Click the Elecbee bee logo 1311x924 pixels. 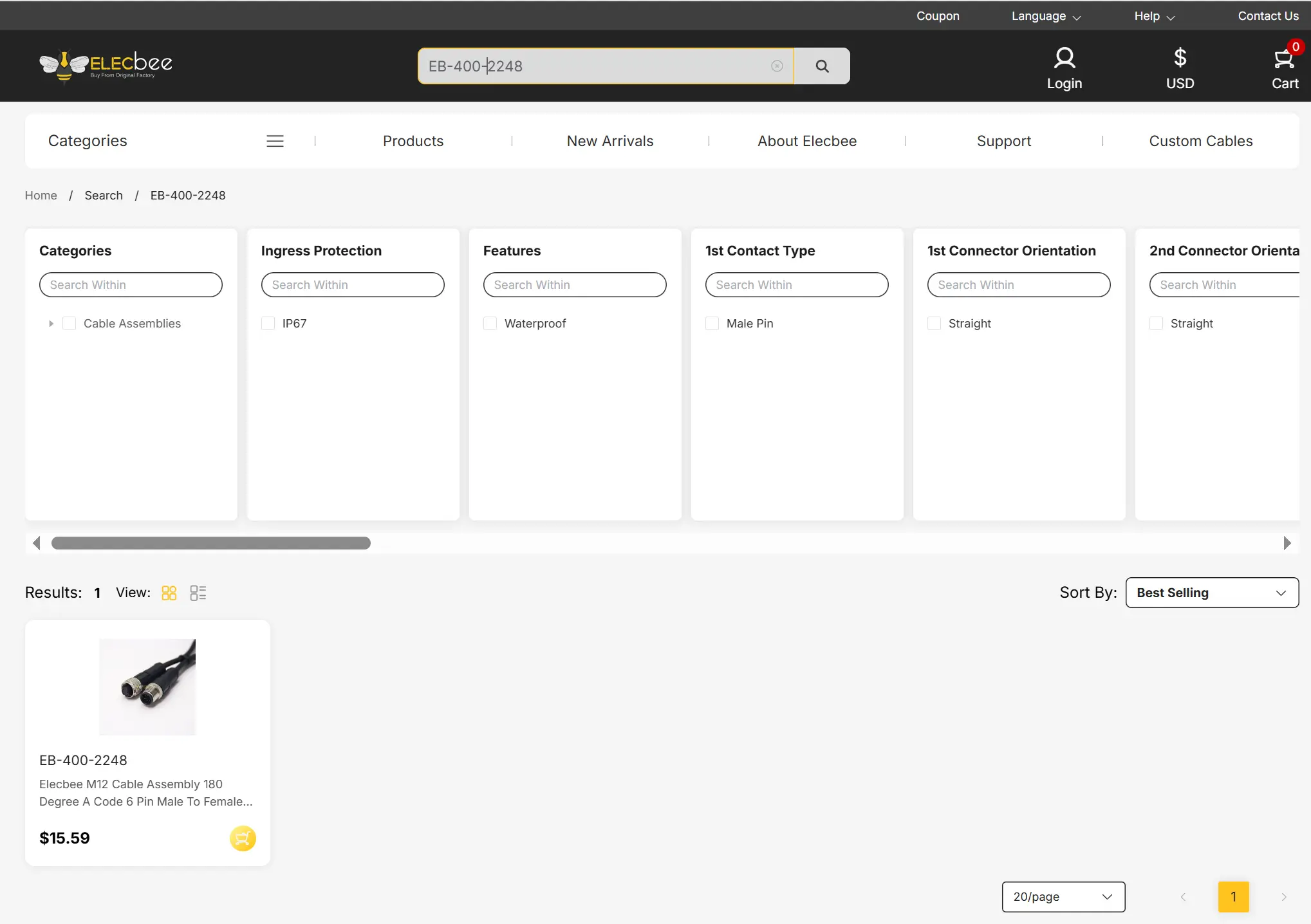click(106, 66)
